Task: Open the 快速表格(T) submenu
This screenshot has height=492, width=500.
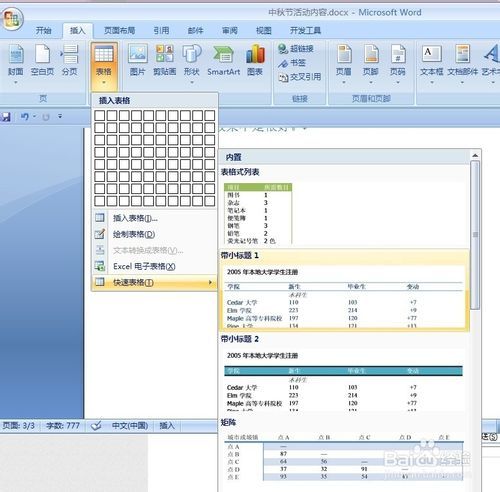Action: (154, 282)
